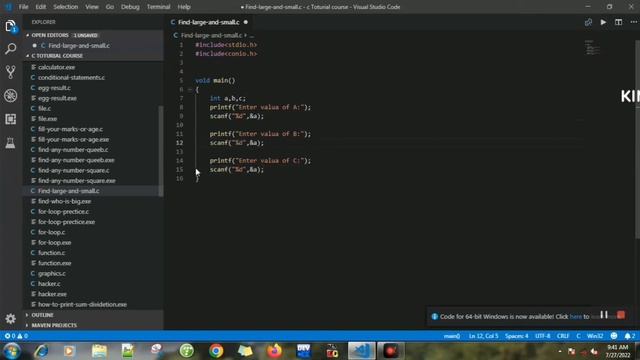Open the Manage gear settings icon
The width and height of the screenshot is (640, 360).
pos(11,318)
